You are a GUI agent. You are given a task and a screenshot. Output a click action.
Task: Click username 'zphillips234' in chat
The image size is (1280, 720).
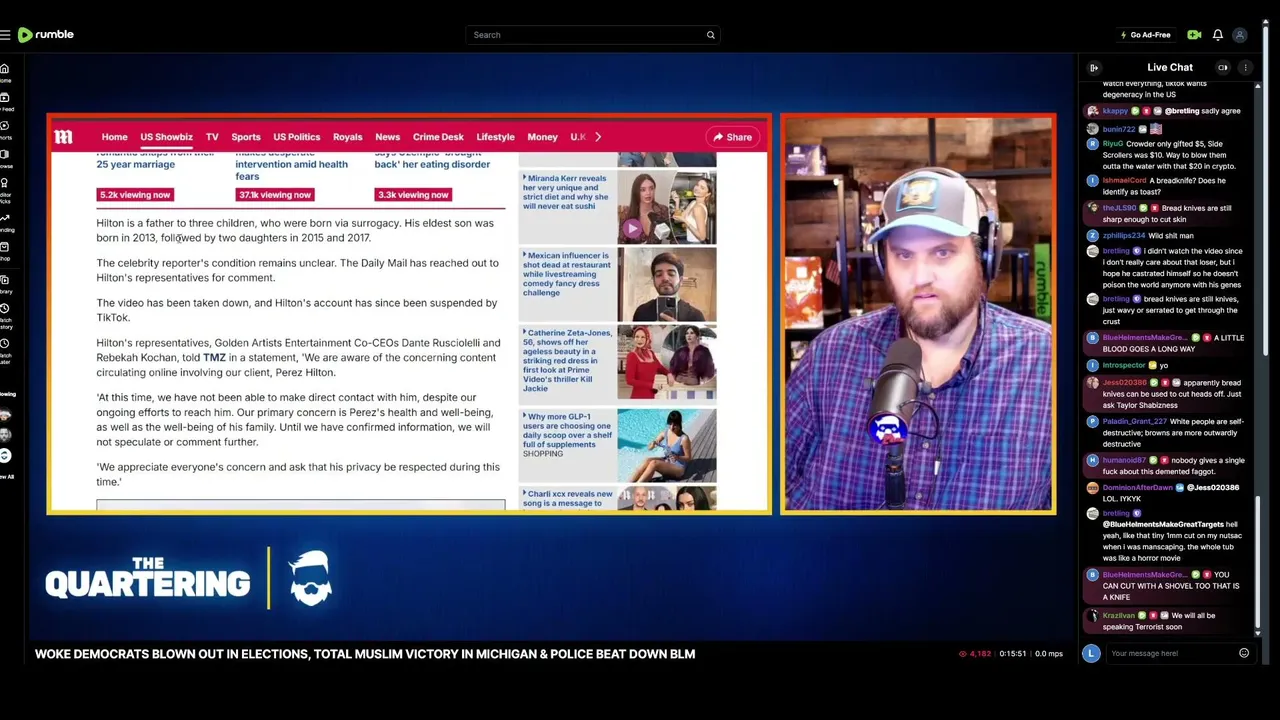1124,236
